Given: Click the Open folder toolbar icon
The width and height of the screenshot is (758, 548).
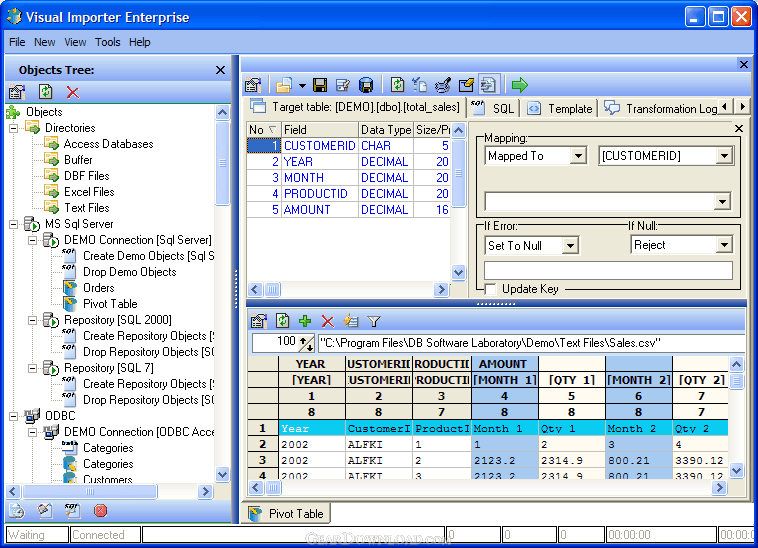Looking at the screenshot, I should 284,85.
